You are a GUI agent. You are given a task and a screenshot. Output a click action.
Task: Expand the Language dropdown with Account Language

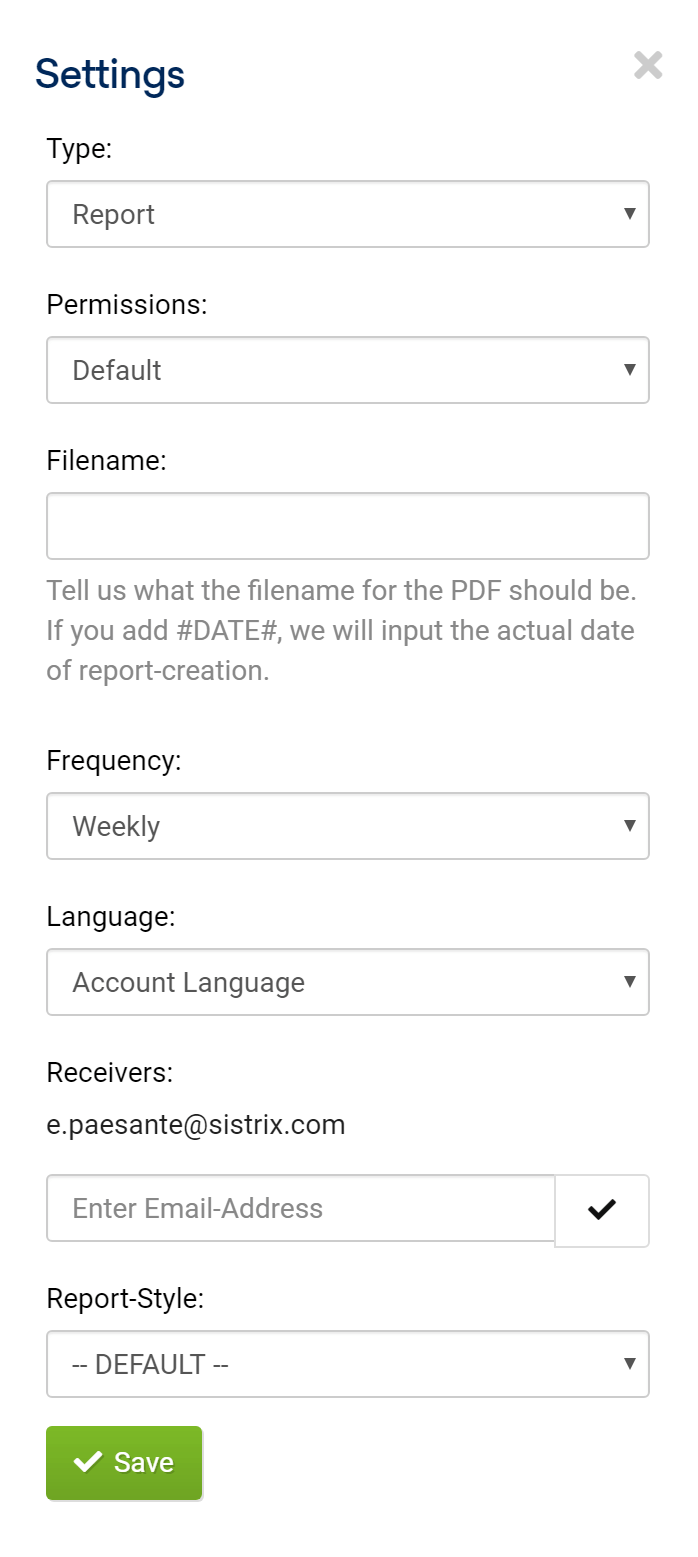click(x=348, y=982)
